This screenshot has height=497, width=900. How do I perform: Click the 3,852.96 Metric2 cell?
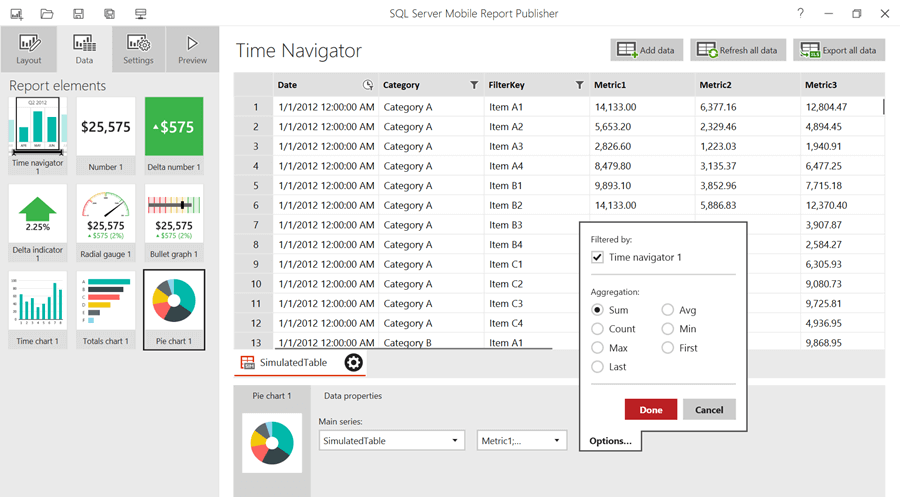pos(747,185)
